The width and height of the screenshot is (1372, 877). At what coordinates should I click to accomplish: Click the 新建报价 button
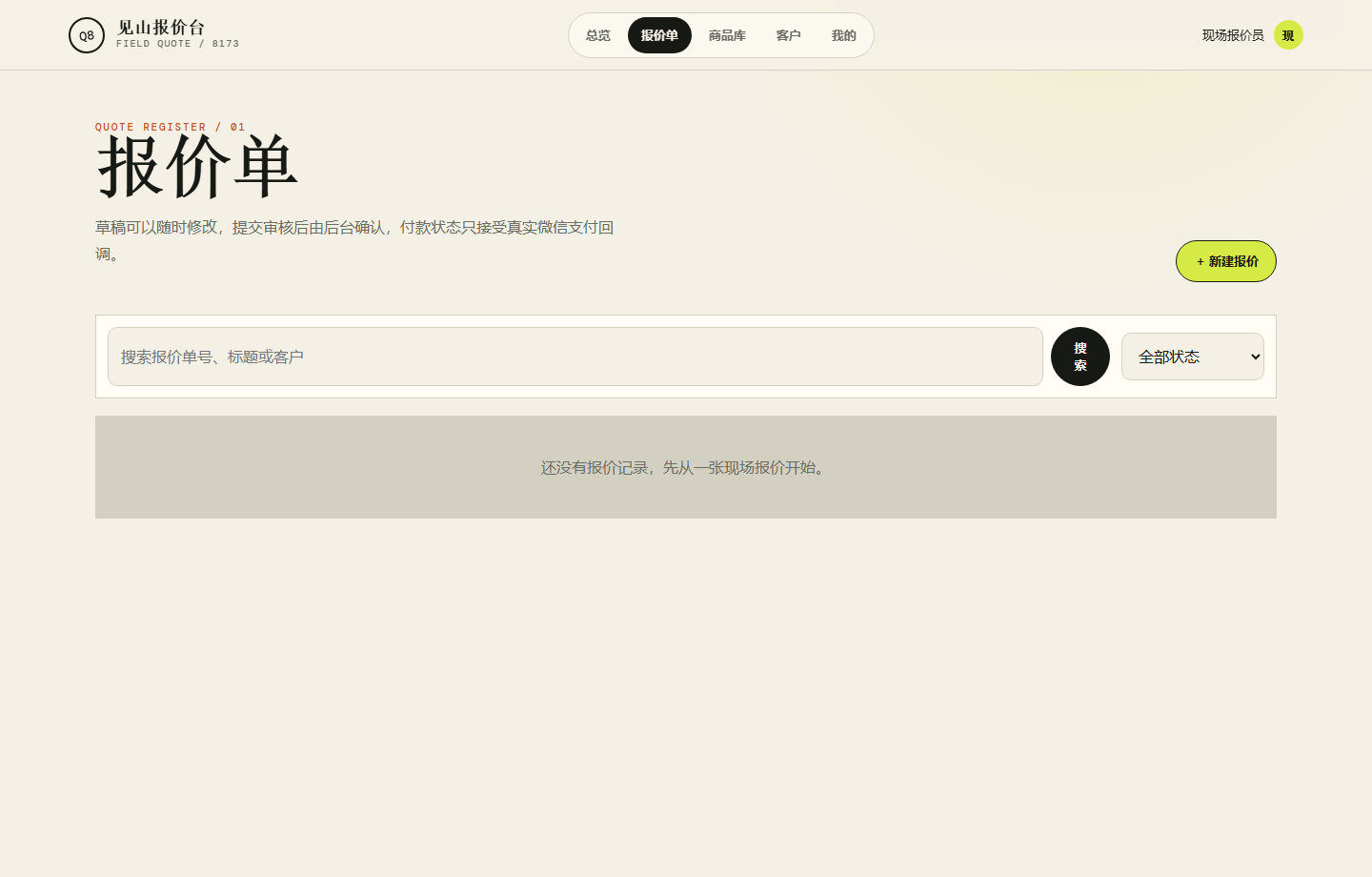pyautogui.click(x=1226, y=261)
